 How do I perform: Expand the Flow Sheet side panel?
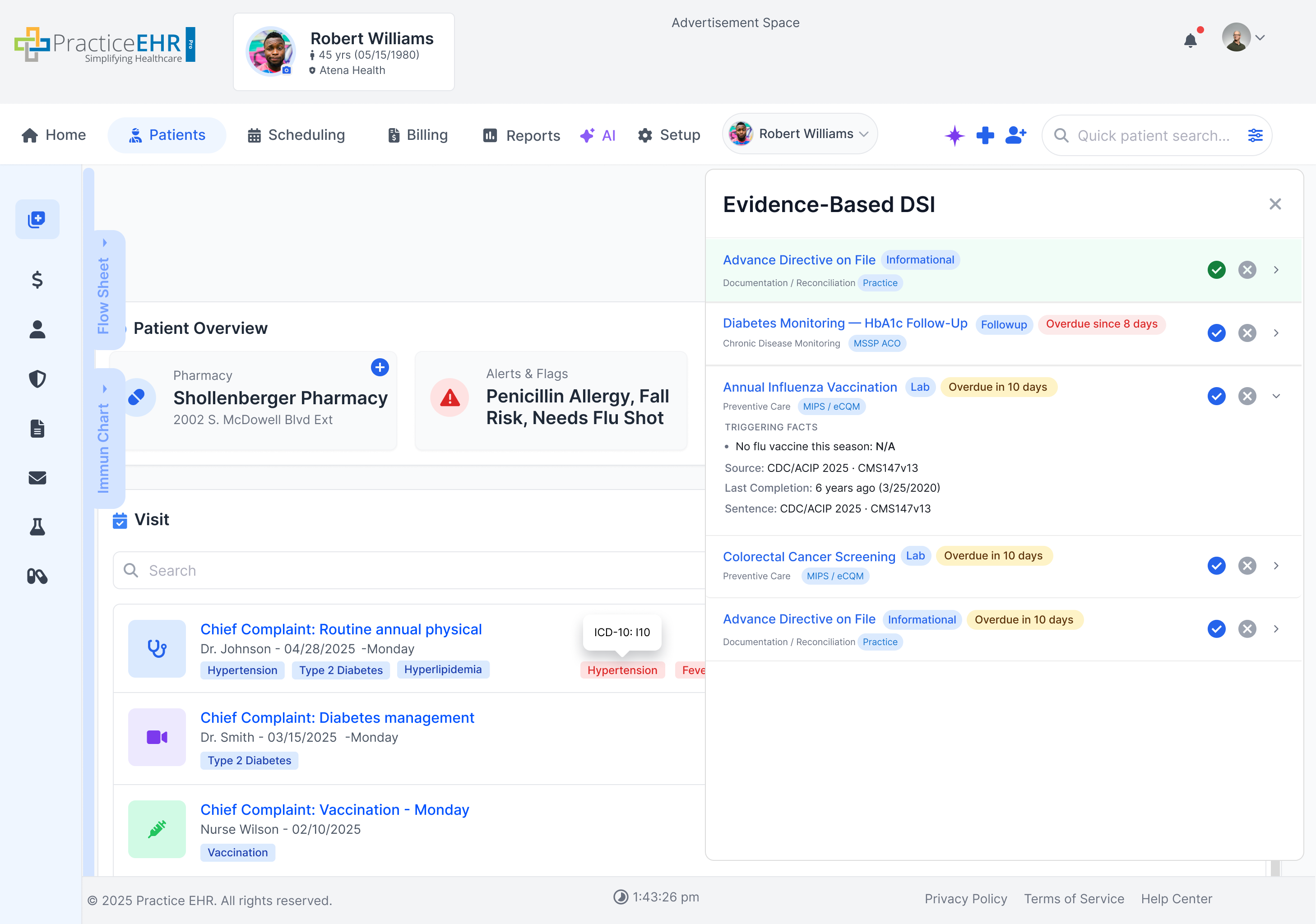pyautogui.click(x=104, y=289)
